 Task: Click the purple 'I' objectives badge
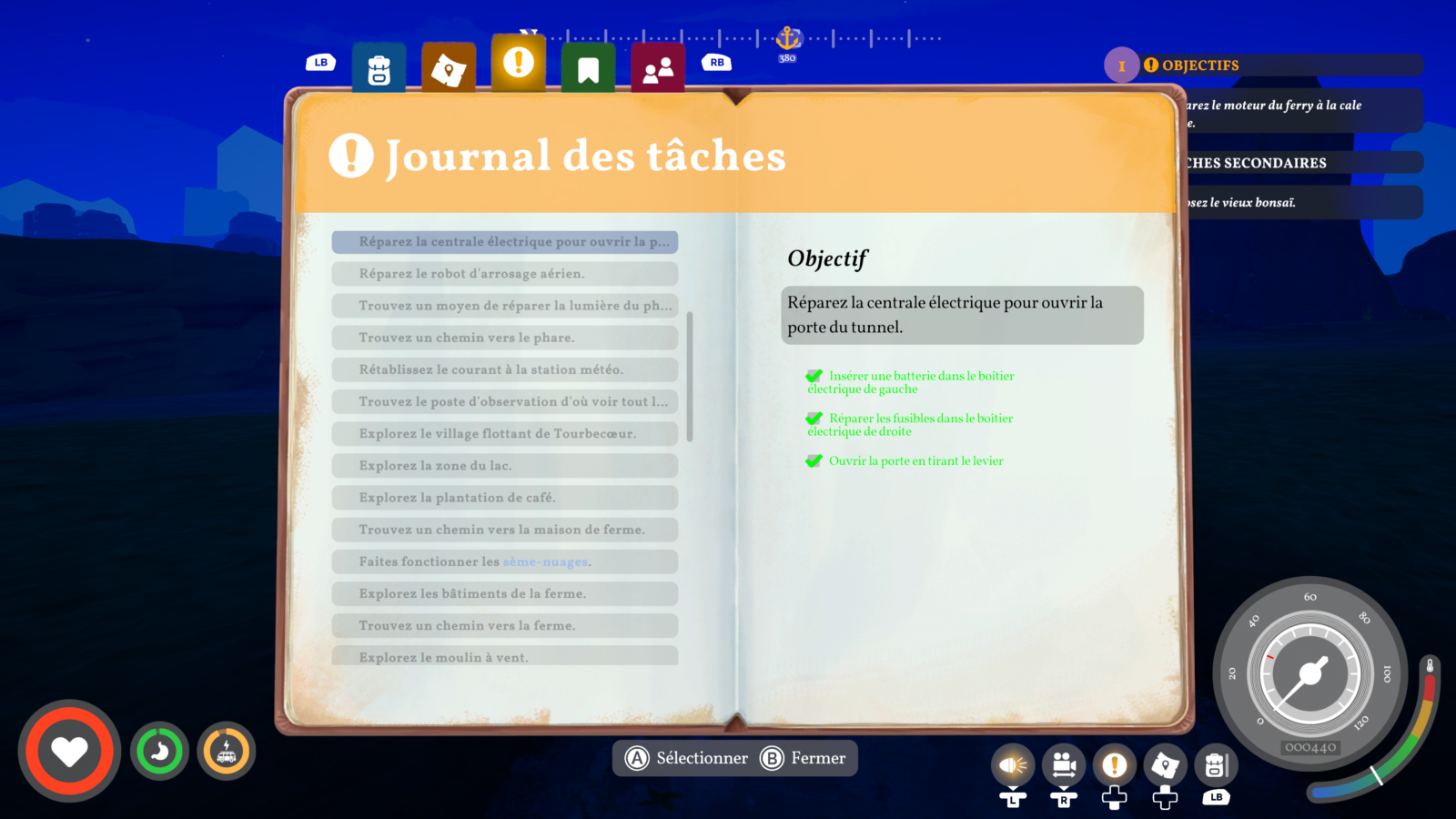pos(1122,66)
